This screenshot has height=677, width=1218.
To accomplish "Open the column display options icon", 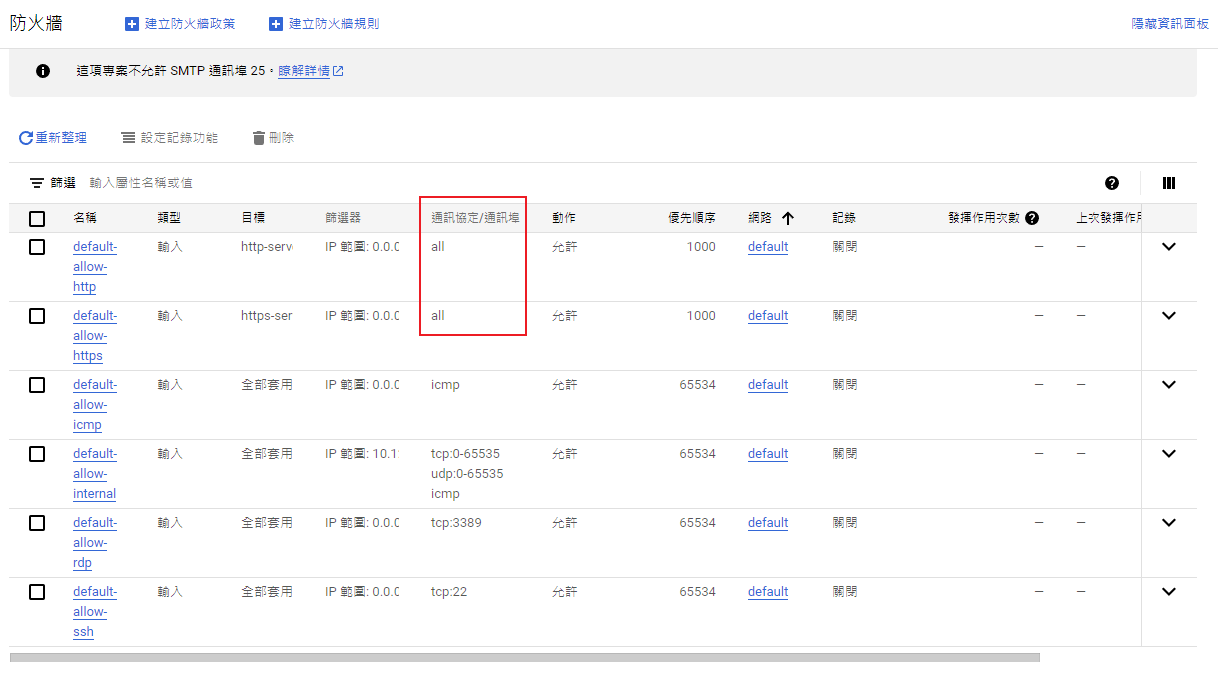I will [1168, 182].
